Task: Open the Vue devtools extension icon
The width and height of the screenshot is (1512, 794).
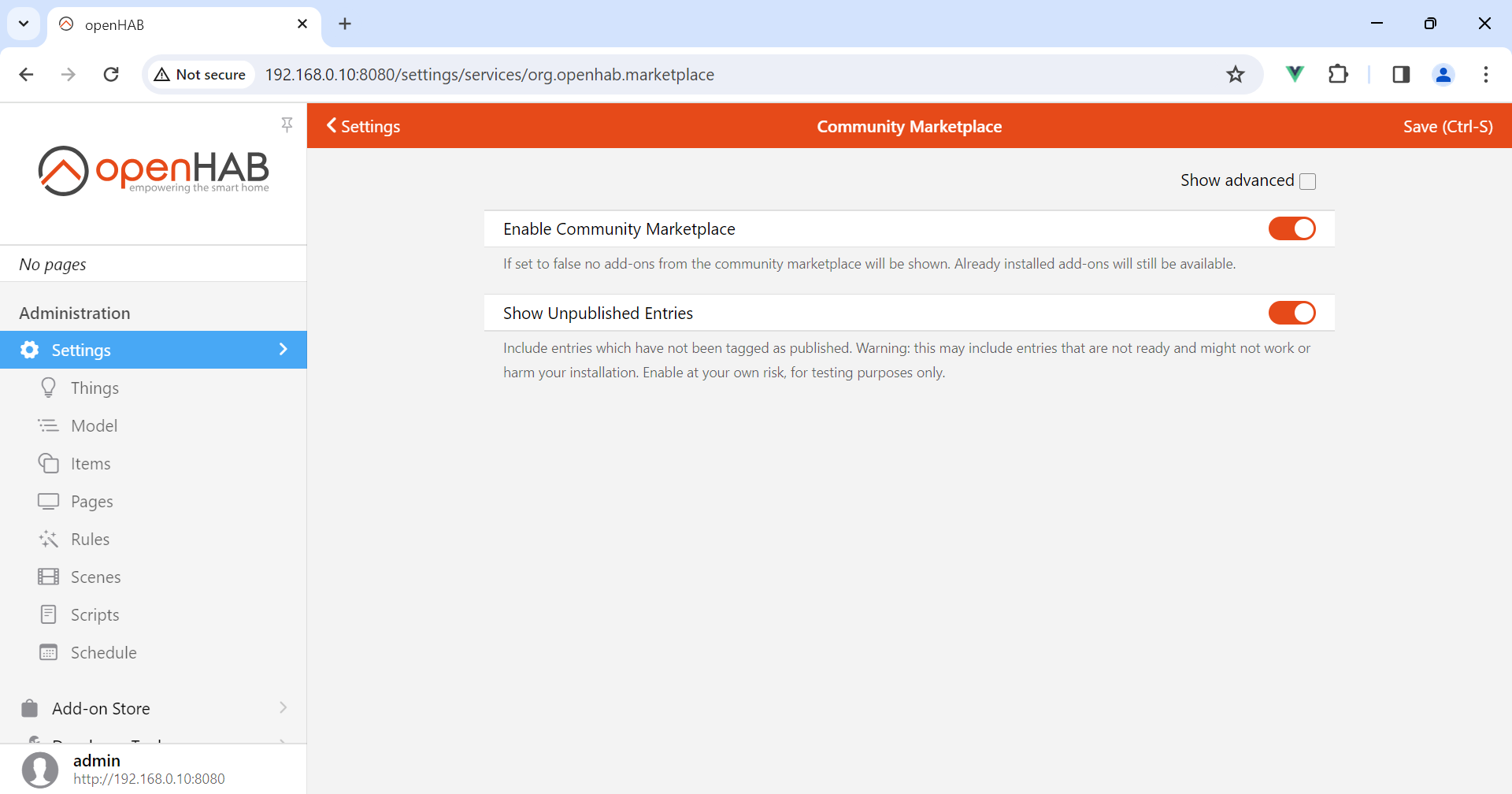Action: click(x=1295, y=74)
